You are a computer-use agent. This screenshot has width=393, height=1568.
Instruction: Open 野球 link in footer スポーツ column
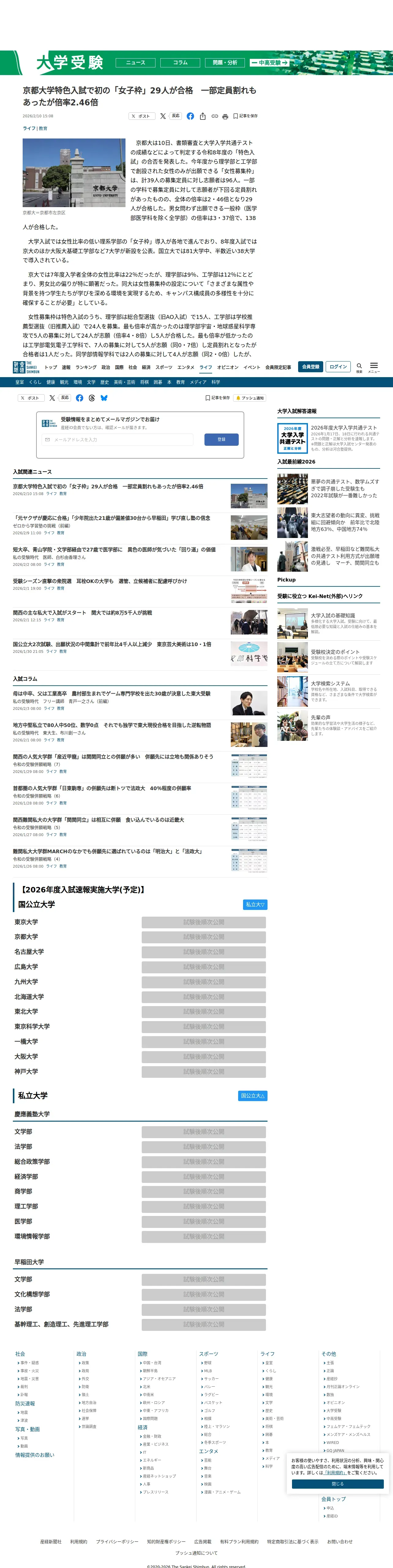tap(208, 1363)
